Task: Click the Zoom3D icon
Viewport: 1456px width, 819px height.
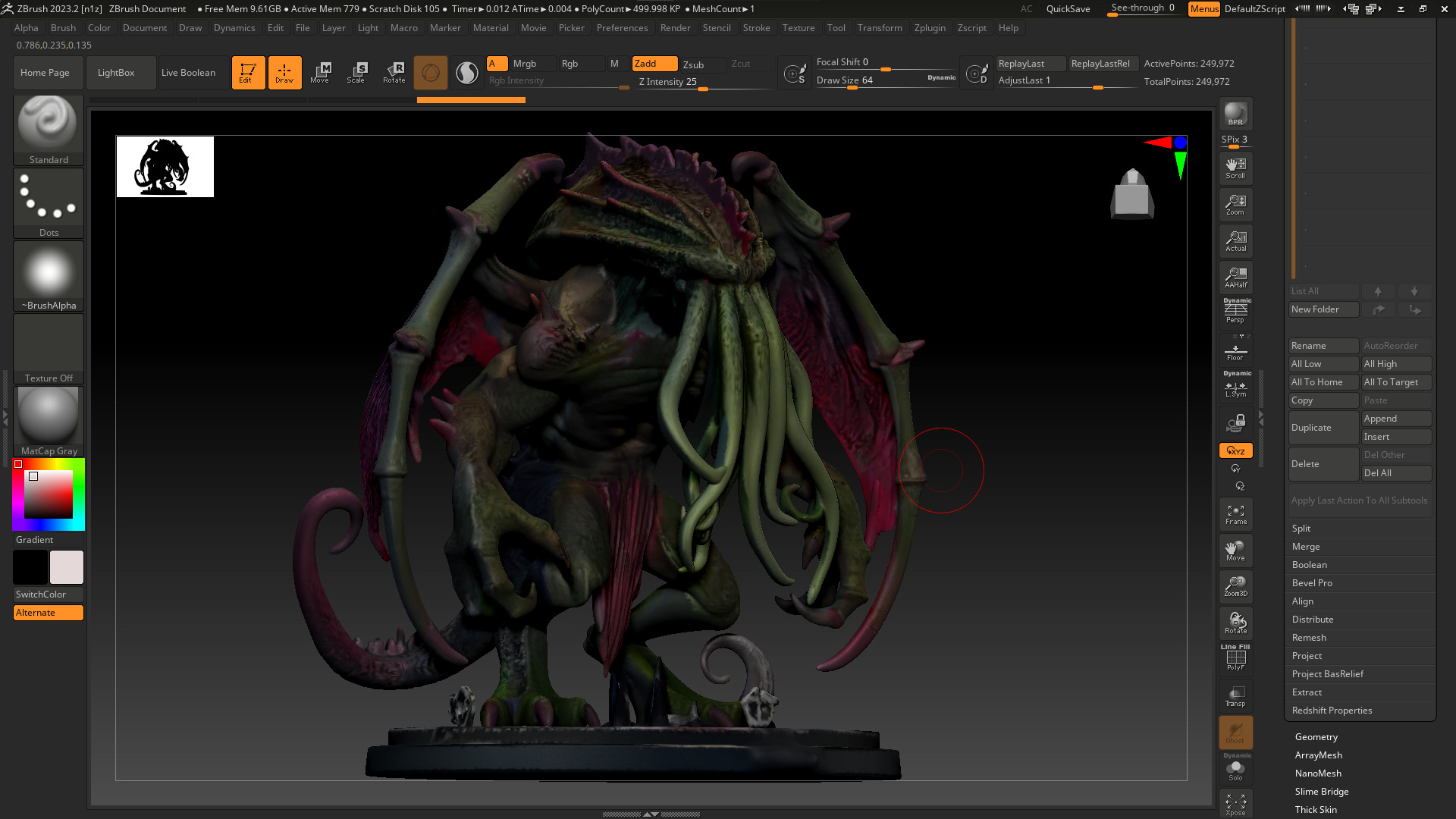Action: point(1235,586)
